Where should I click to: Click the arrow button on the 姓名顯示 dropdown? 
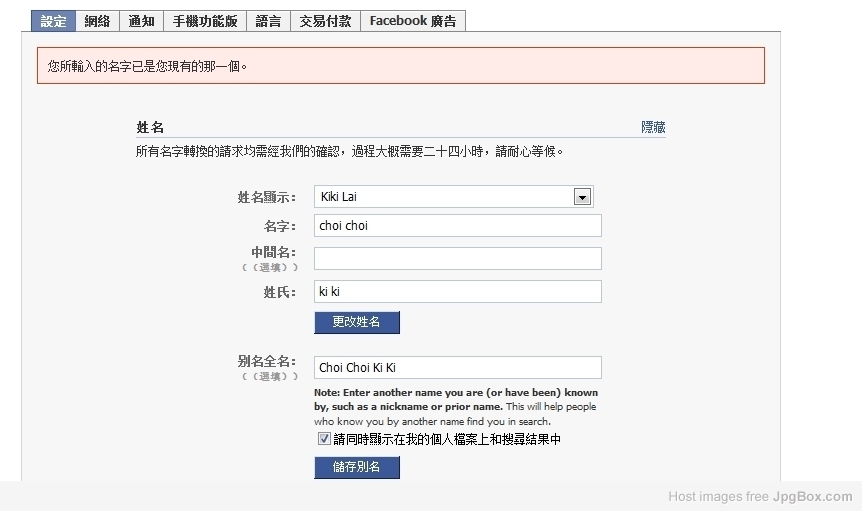tap(582, 197)
